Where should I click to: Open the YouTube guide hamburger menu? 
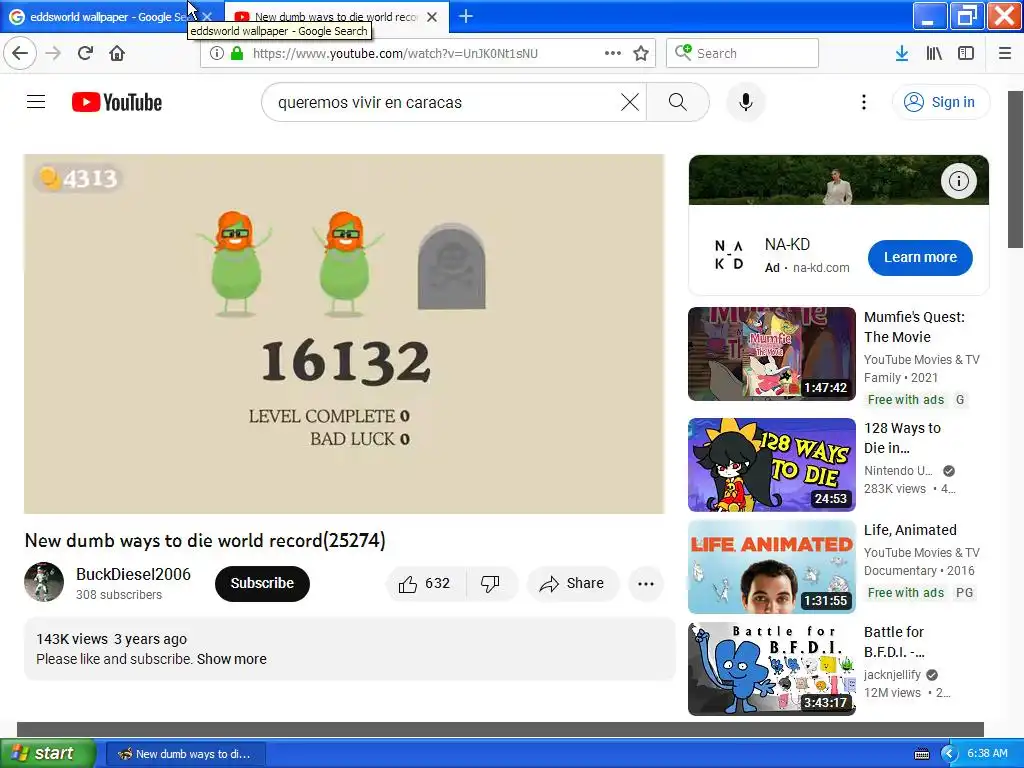(x=36, y=102)
